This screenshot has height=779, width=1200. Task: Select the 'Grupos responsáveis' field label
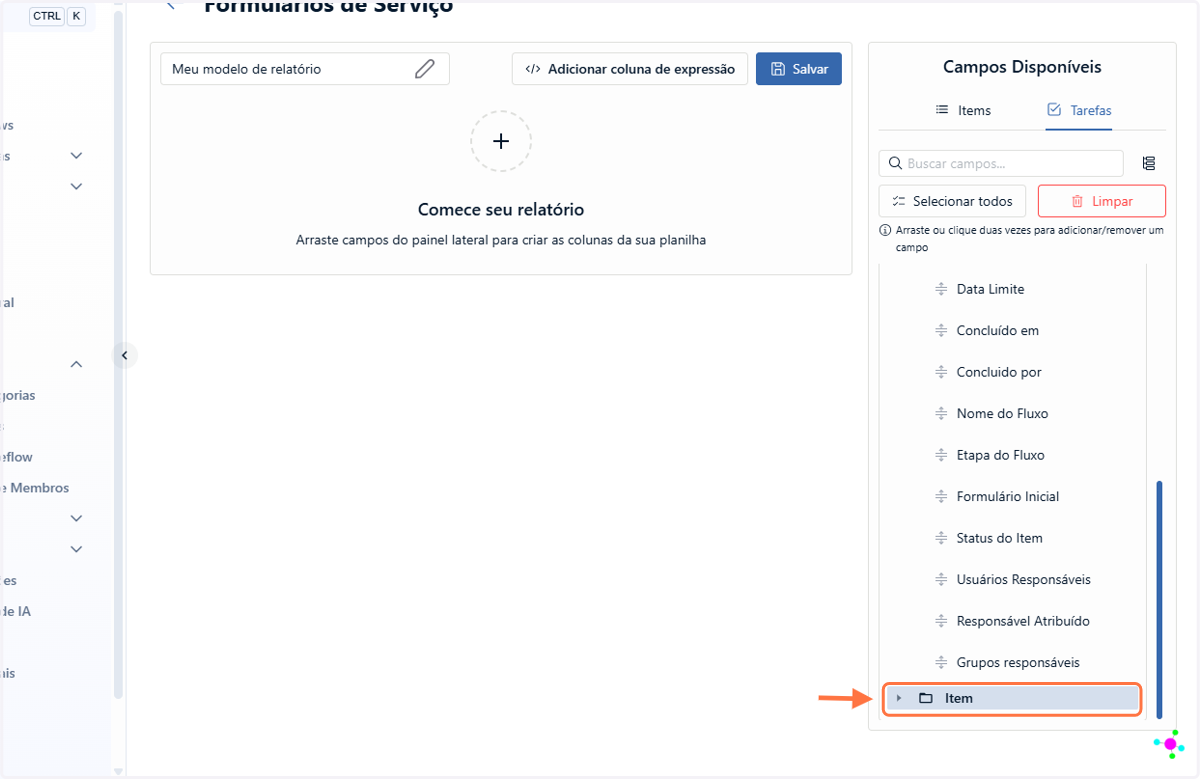(x=1018, y=663)
